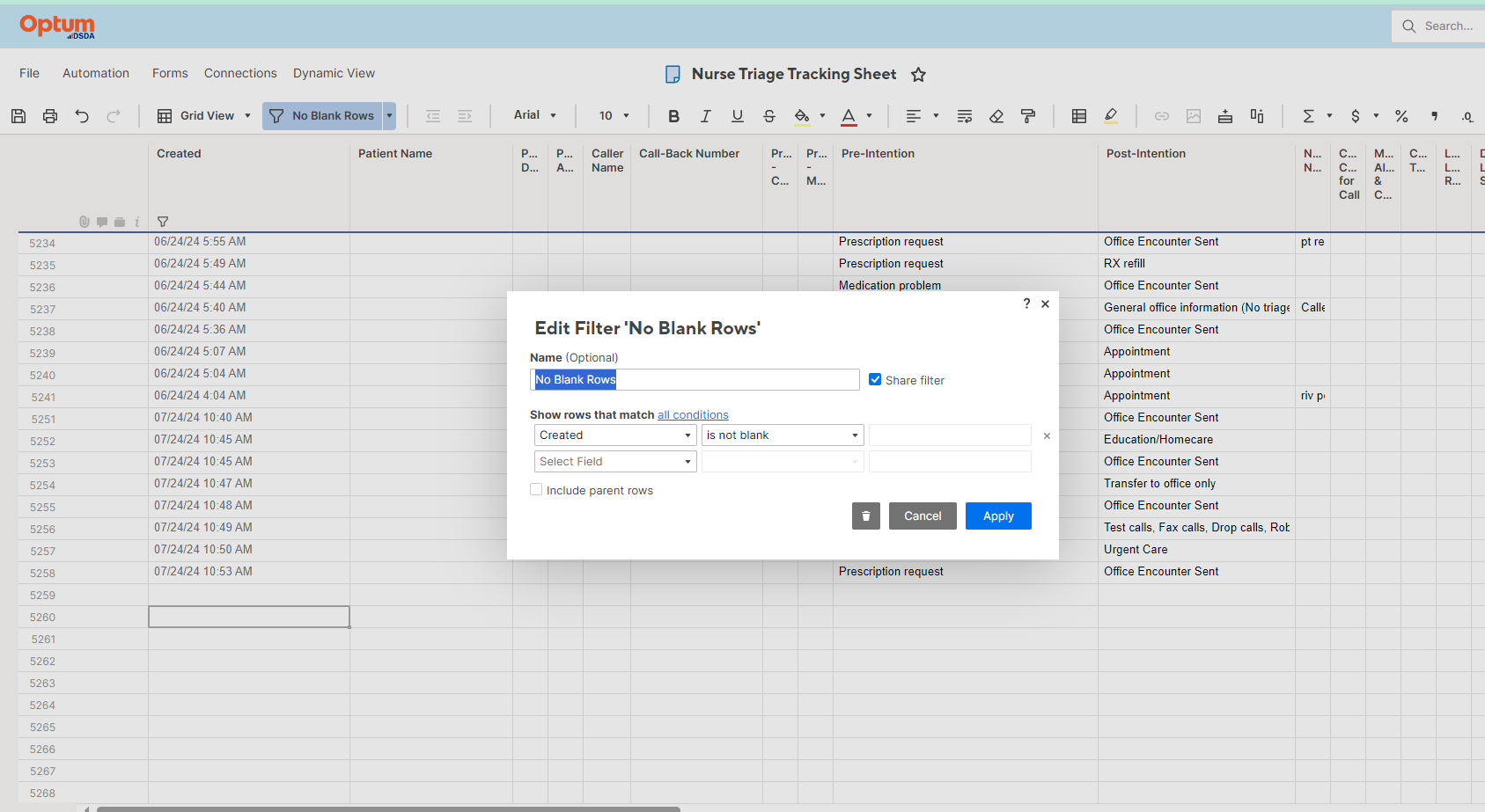Click the Redo arrow icon
Image resolution: width=1485 pixels, height=812 pixels.
click(x=114, y=116)
